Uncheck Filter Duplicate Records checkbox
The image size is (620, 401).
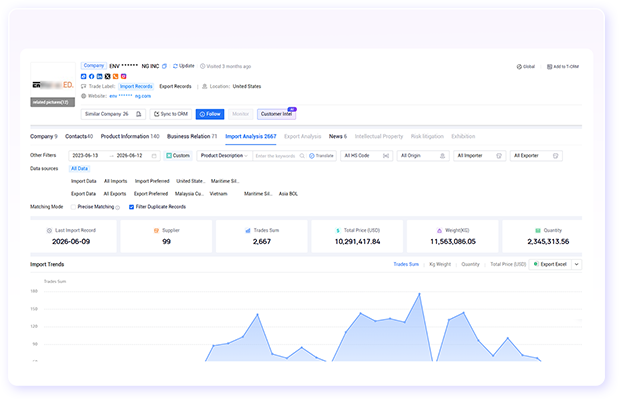(x=131, y=207)
